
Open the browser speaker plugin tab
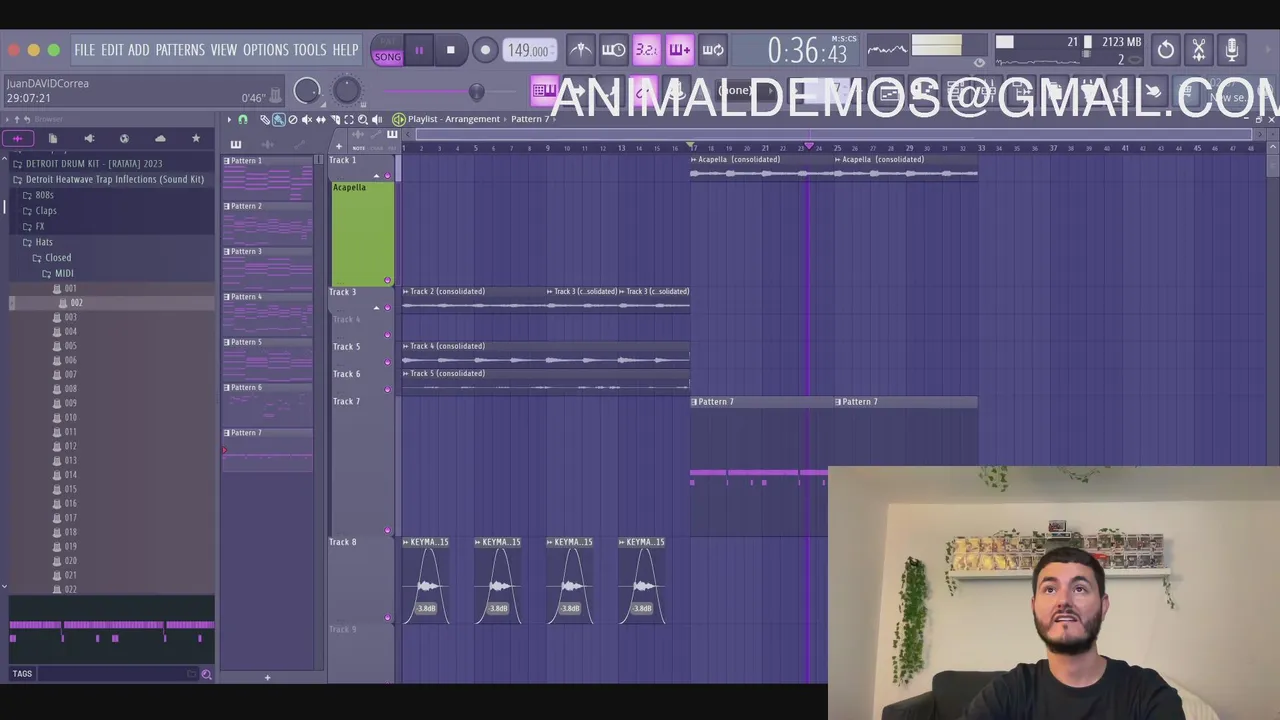[x=89, y=138]
